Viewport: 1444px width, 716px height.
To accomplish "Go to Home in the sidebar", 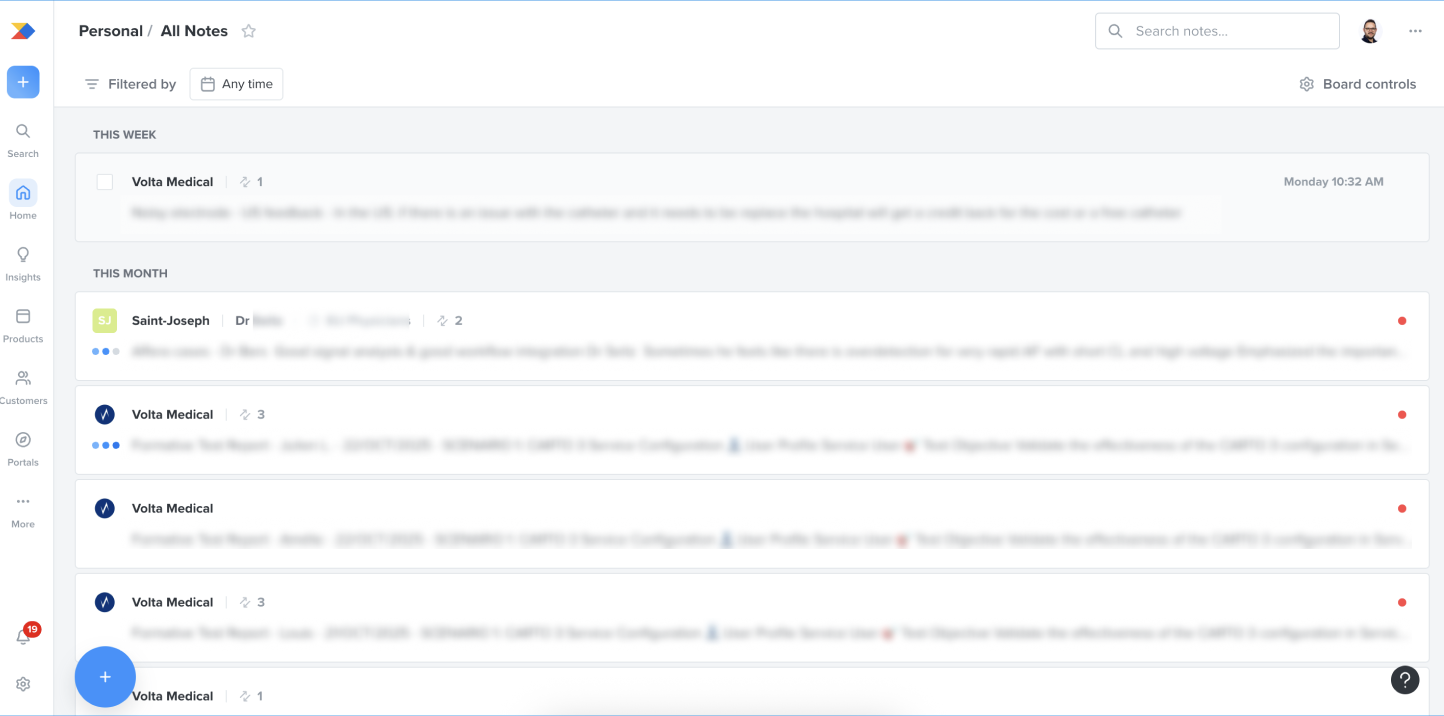I will pyautogui.click(x=23, y=201).
